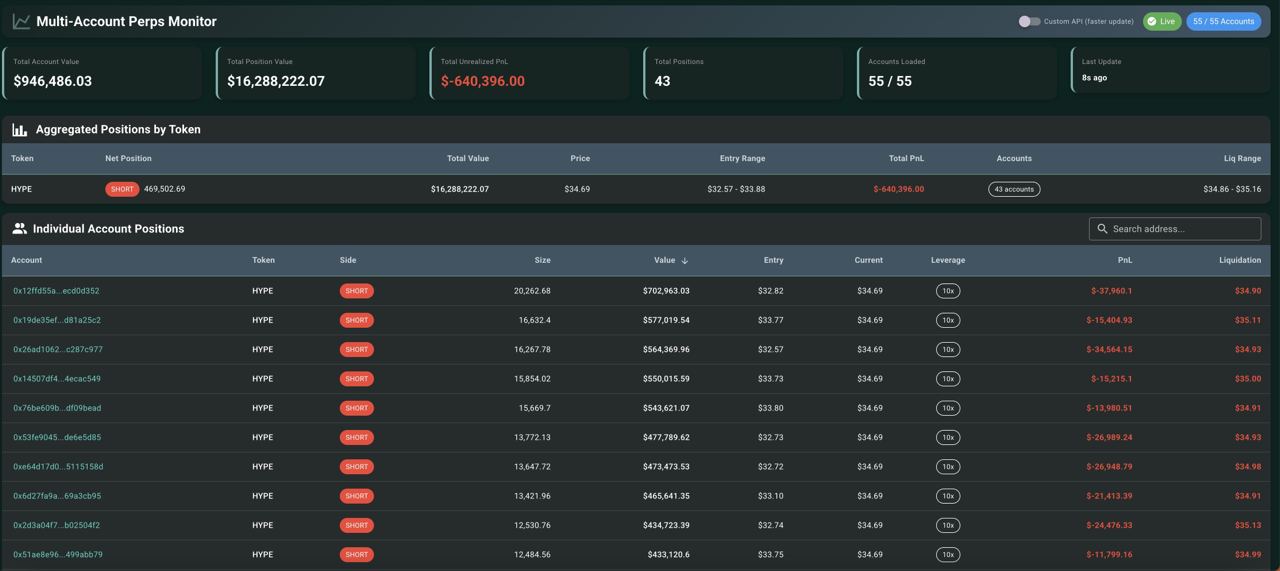Click the 10x leverage badge for 0x12ffd55a

pos(947,291)
